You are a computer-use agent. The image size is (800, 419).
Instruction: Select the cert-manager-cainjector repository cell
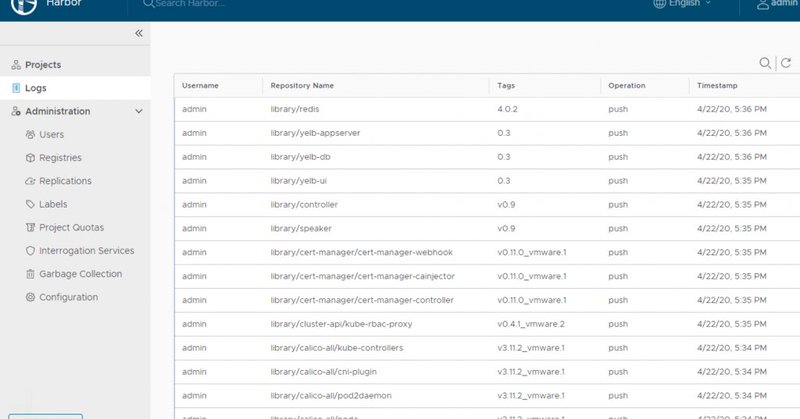[x=363, y=277]
